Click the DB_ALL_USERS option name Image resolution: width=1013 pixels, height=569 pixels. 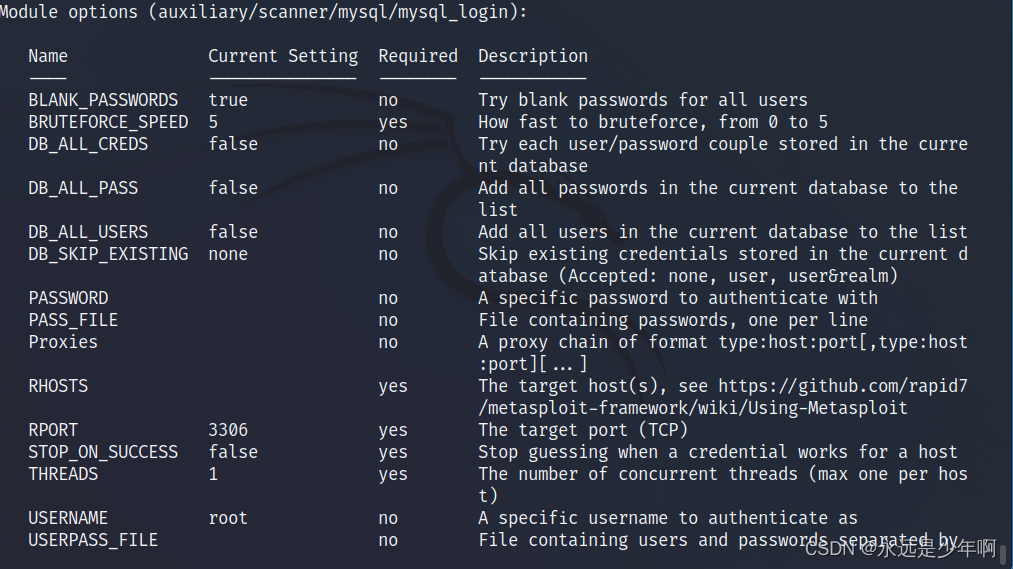tap(88, 232)
